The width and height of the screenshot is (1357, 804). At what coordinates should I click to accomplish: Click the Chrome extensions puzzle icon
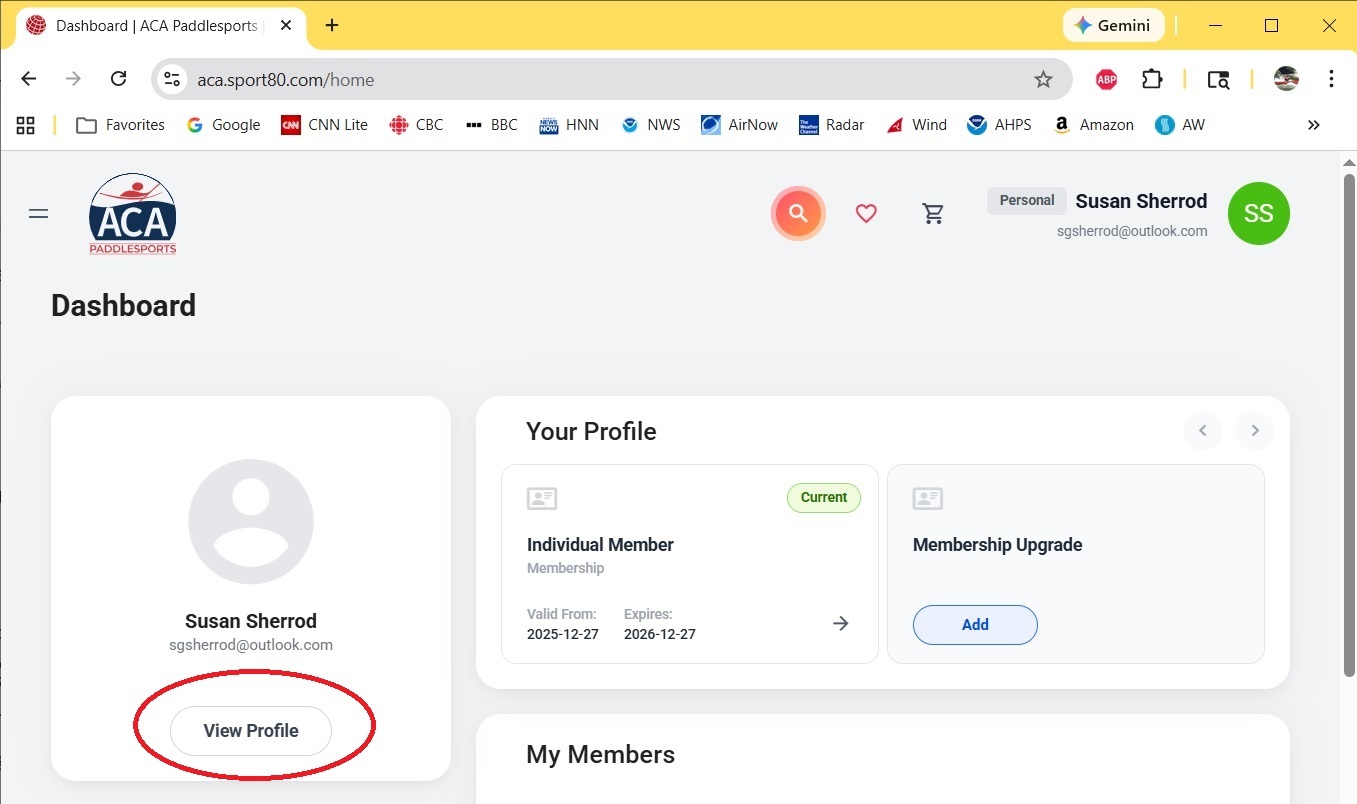[x=1151, y=78]
